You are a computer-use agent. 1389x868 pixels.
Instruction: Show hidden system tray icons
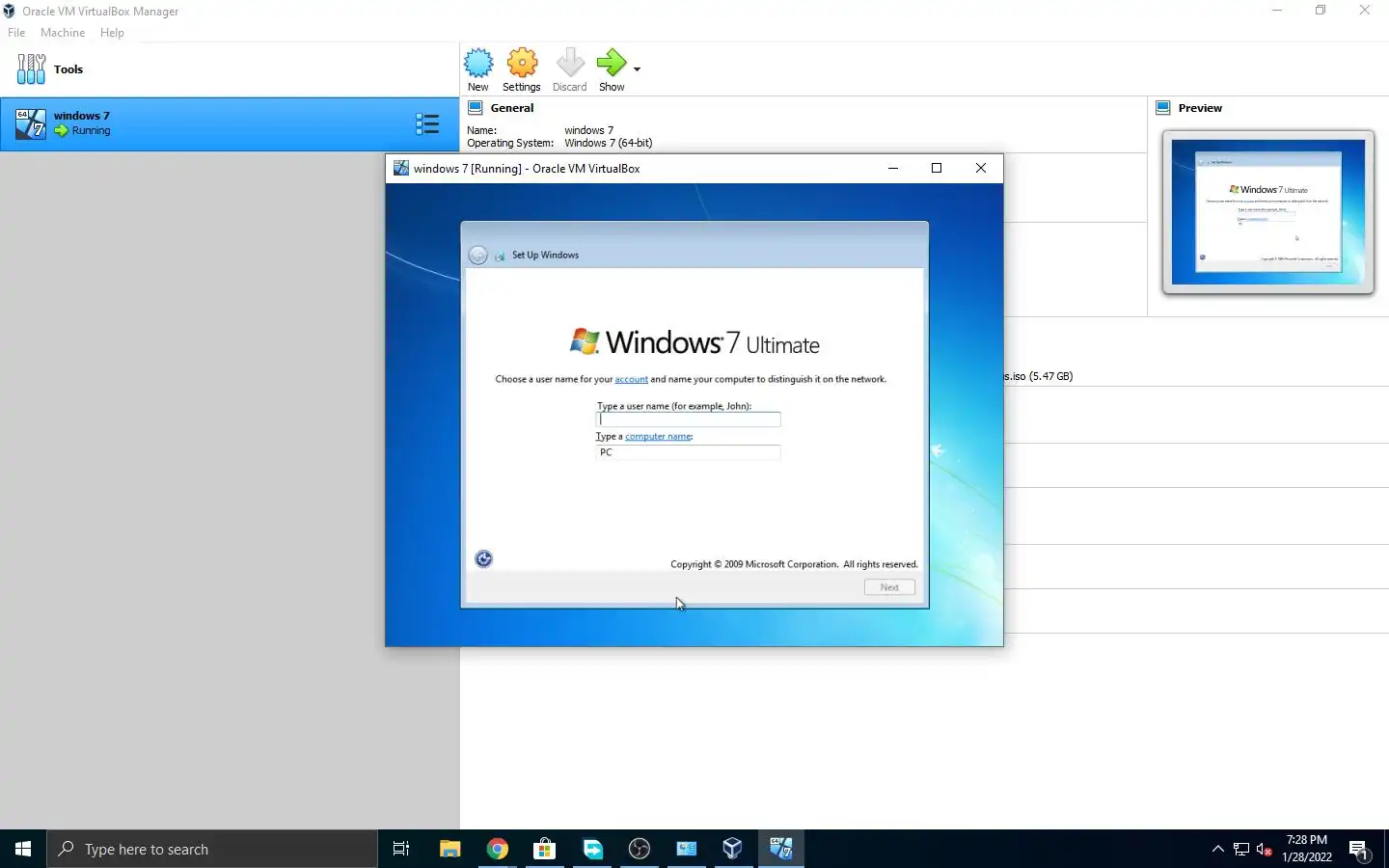click(x=1217, y=849)
